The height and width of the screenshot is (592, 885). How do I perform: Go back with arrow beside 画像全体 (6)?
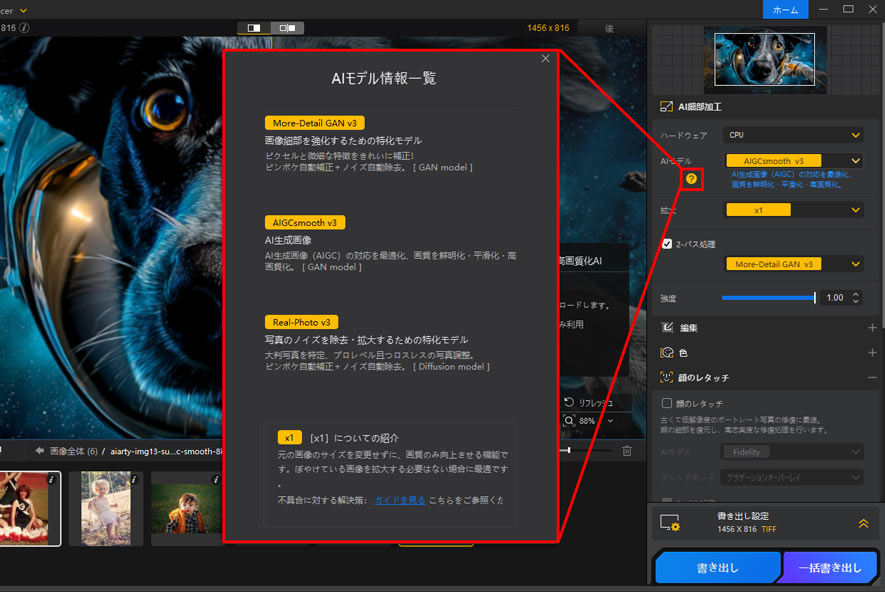[x=40, y=450]
